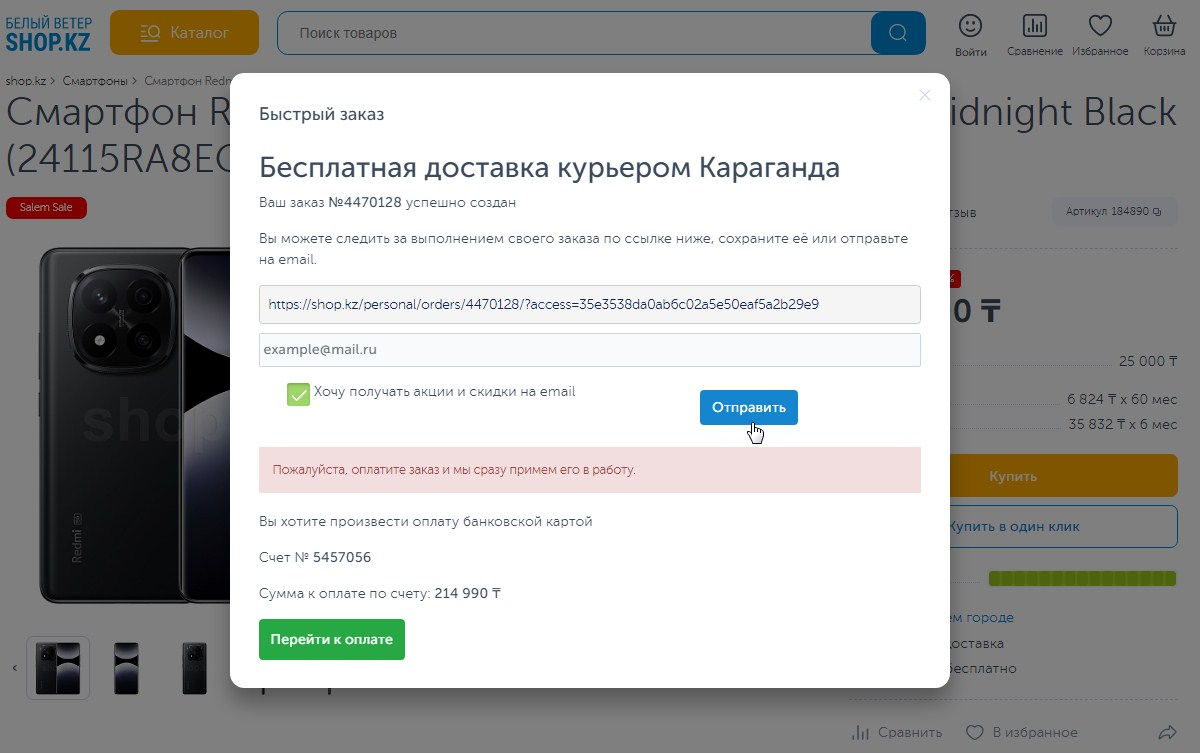Screen dimensions: 1200x753
Task: Click the email input field
Action: pyautogui.click(x=589, y=350)
